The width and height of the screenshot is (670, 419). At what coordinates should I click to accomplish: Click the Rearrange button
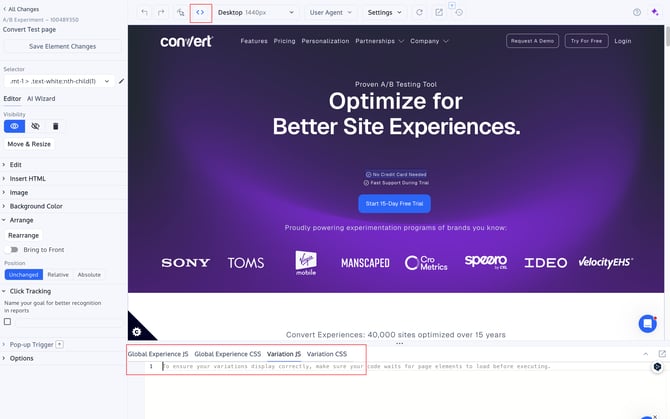(24, 235)
